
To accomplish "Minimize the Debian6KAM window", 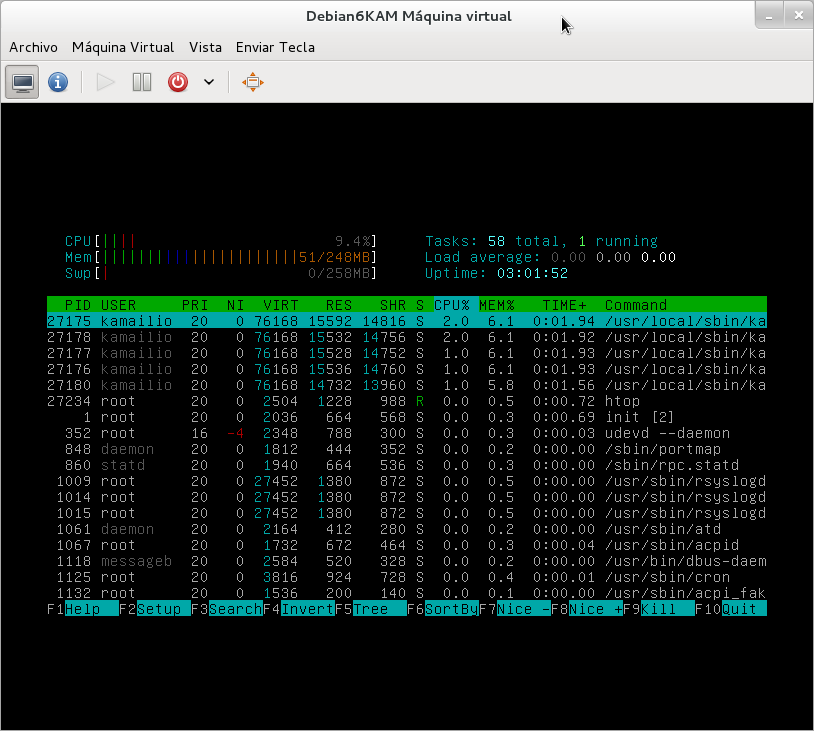I will [x=769, y=17].
